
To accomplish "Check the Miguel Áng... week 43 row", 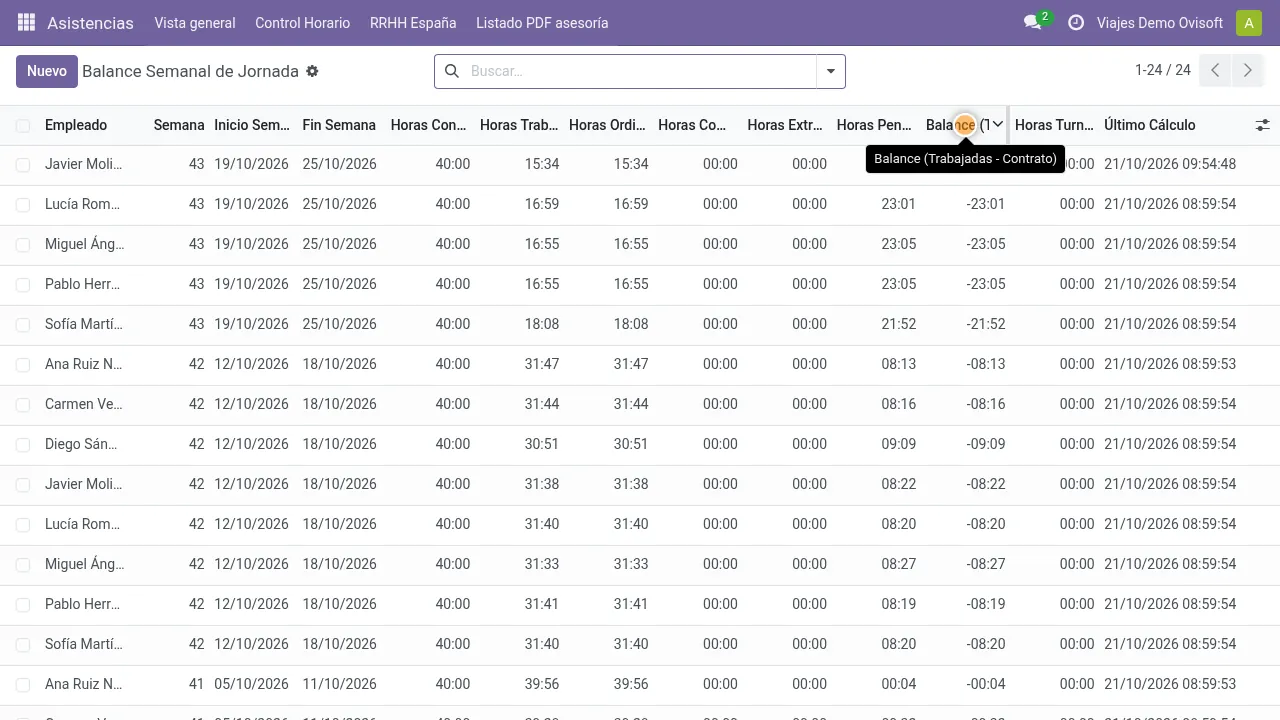I will tap(23, 244).
